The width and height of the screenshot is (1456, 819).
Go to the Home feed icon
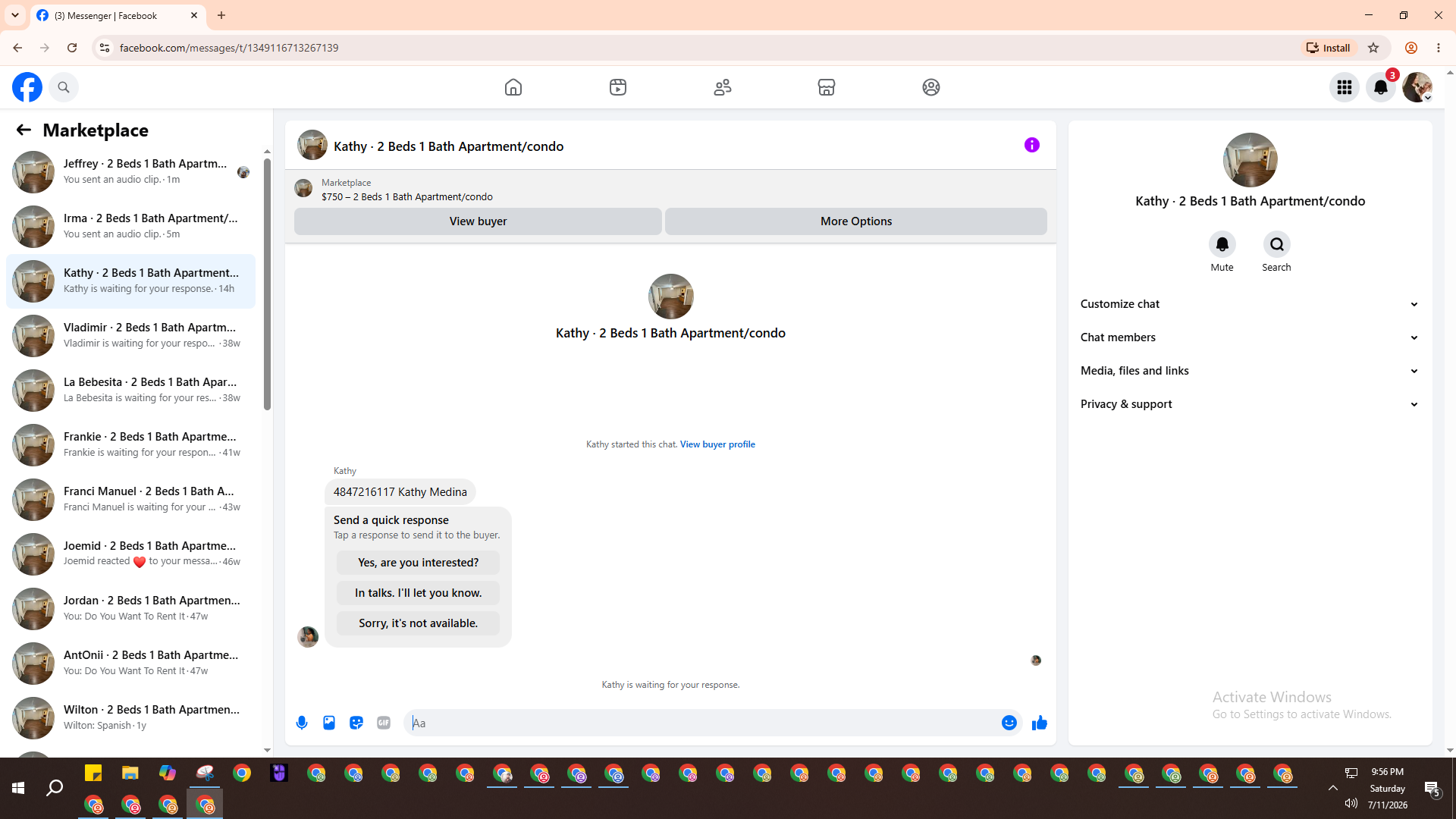point(513,87)
